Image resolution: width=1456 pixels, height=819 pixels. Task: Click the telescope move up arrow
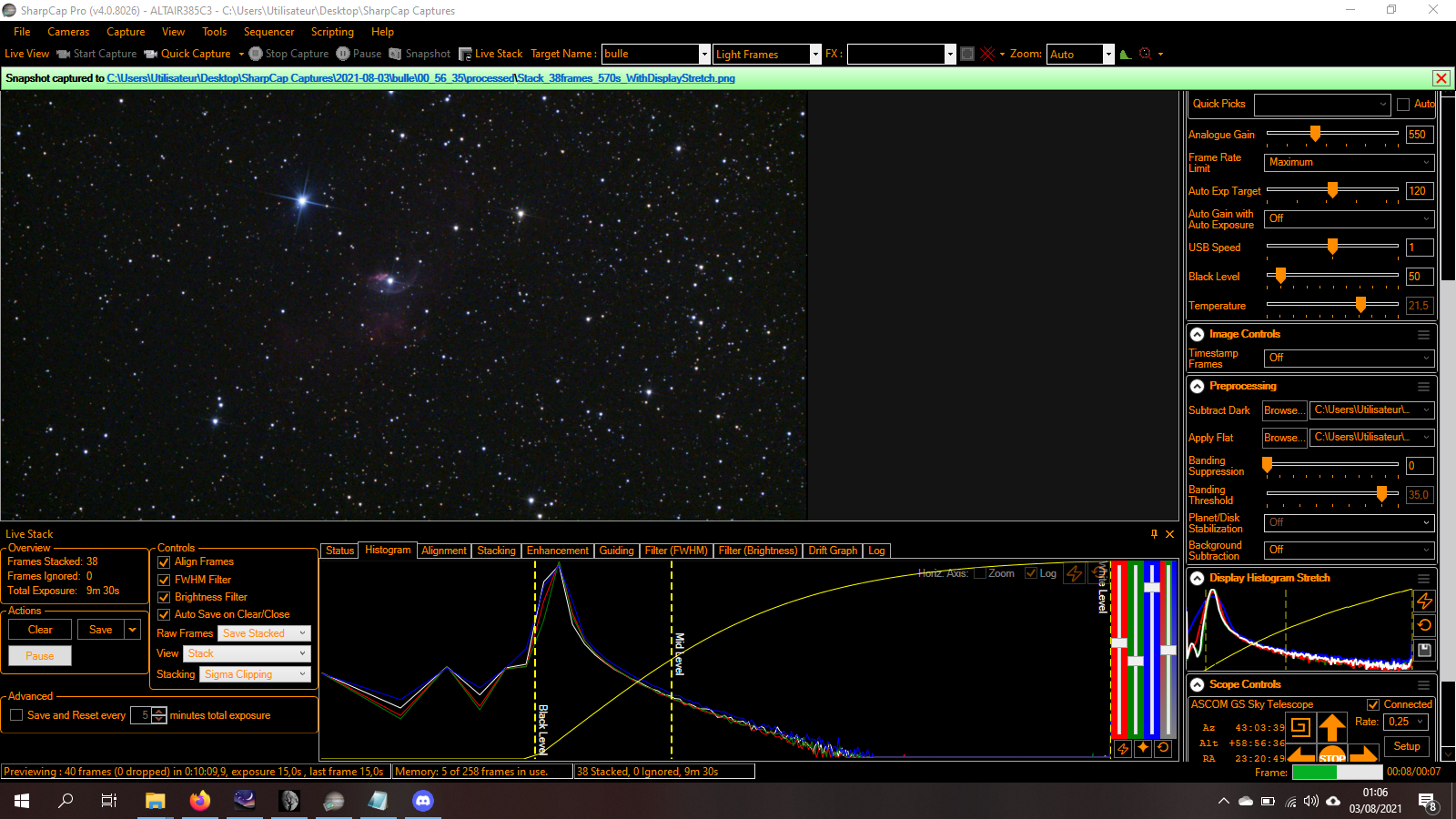pyautogui.click(x=1332, y=727)
